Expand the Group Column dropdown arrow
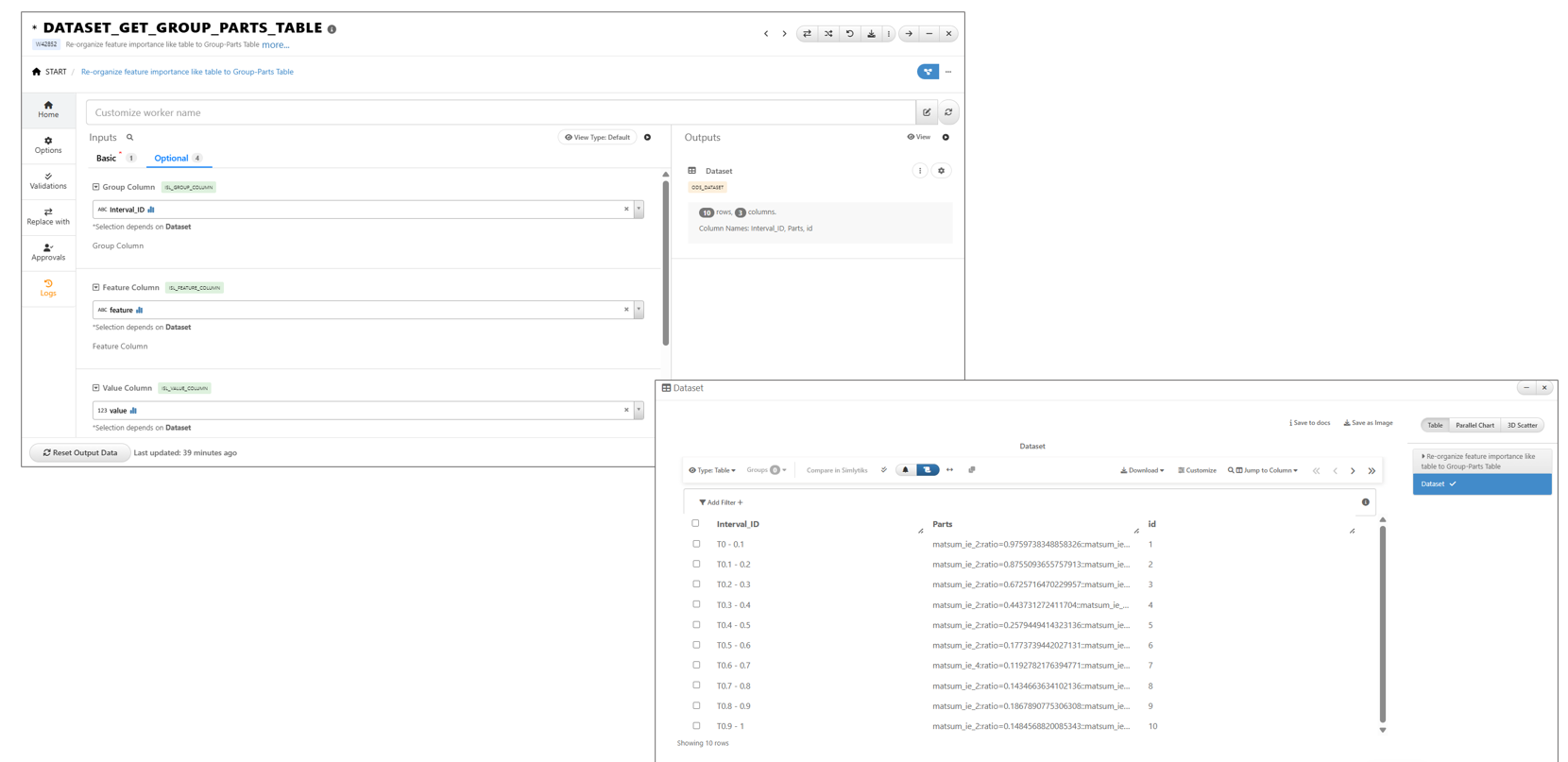Image resolution: width=1568 pixels, height=762 pixels. 639,210
